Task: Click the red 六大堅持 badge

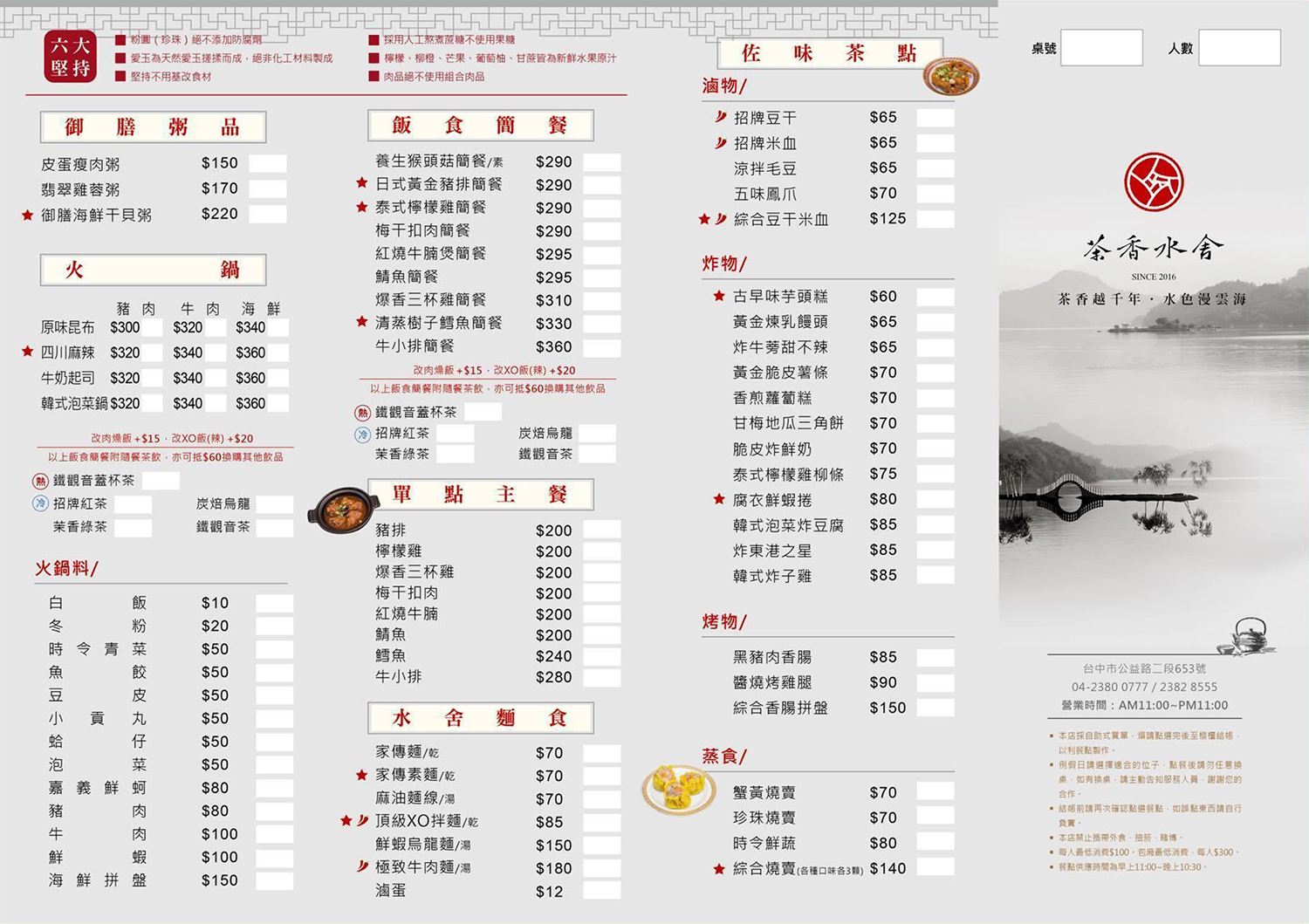Action: (70, 57)
